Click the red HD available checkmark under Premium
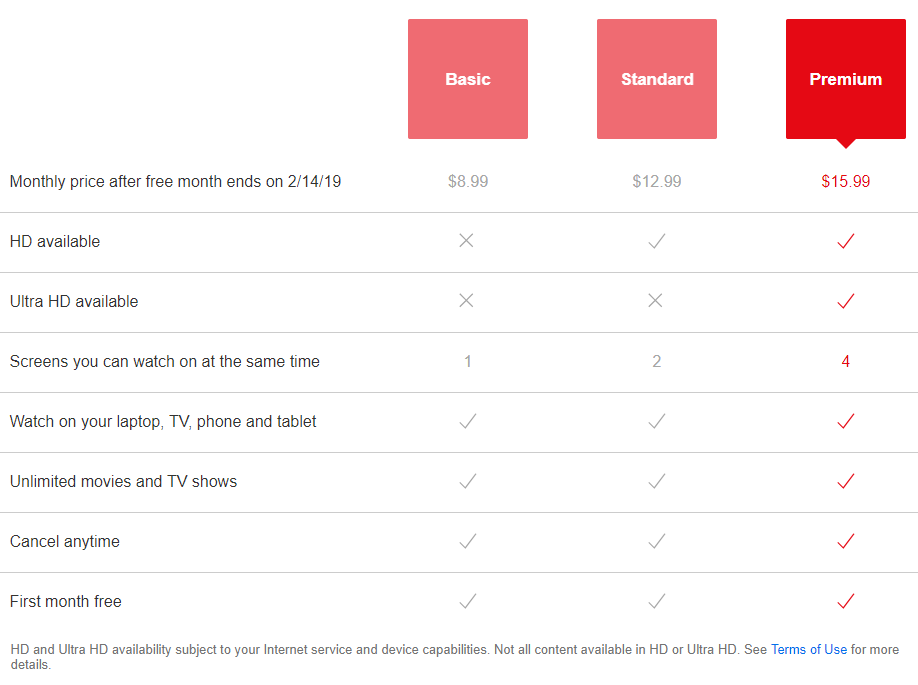Image resolution: width=918 pixels, height=685 pixels. pos(846,241)
